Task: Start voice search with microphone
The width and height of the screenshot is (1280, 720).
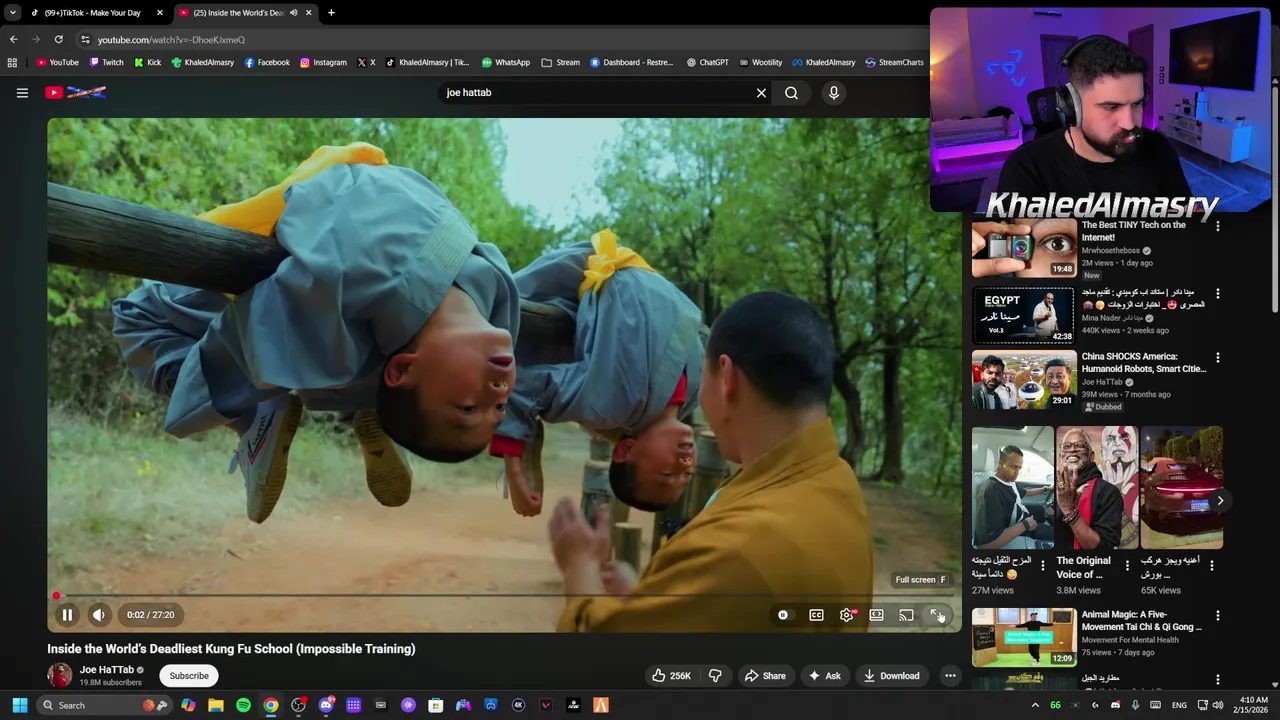Action: (x=834, y=93)
